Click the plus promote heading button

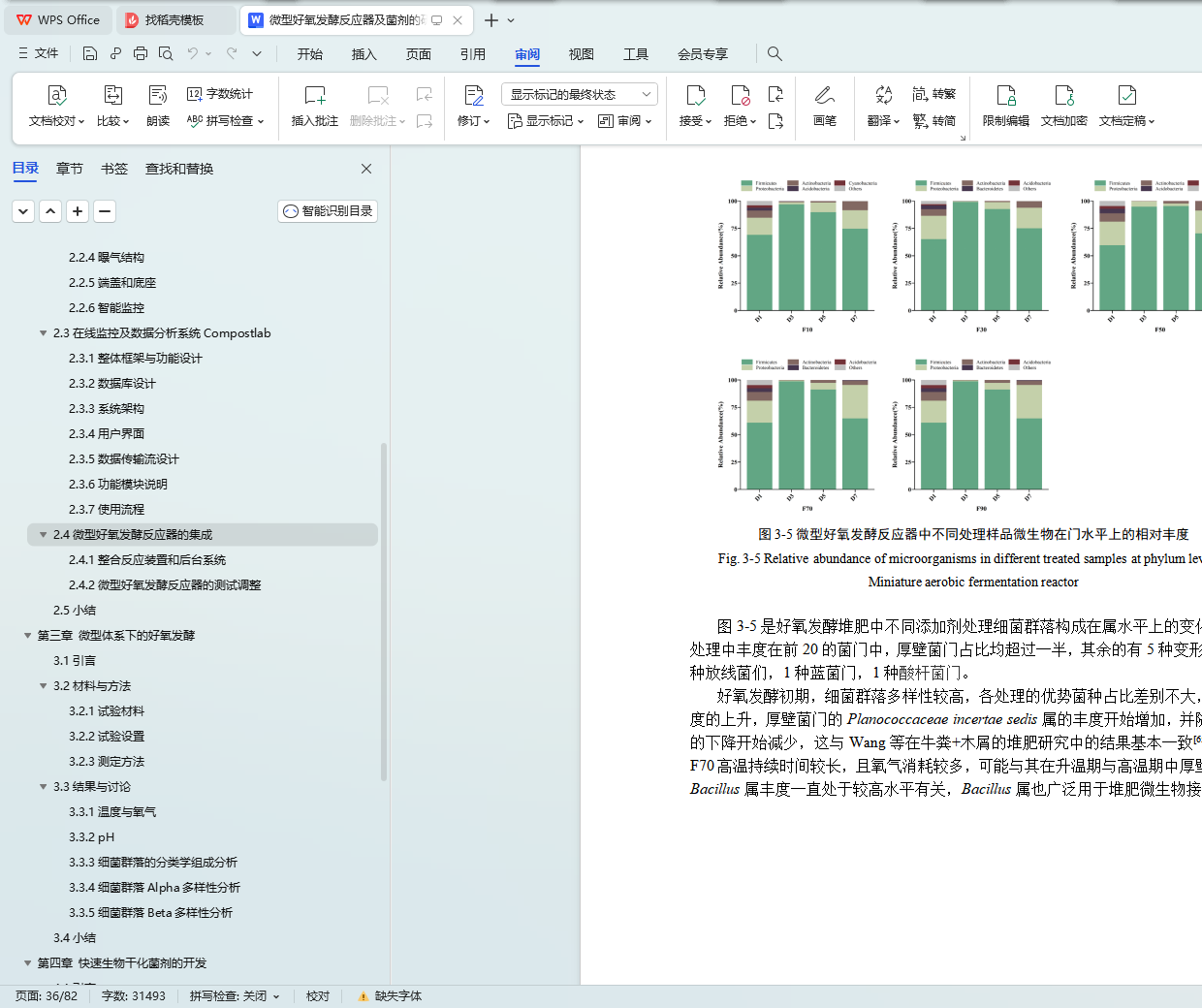pyautogui.click(x=78, y=211)
